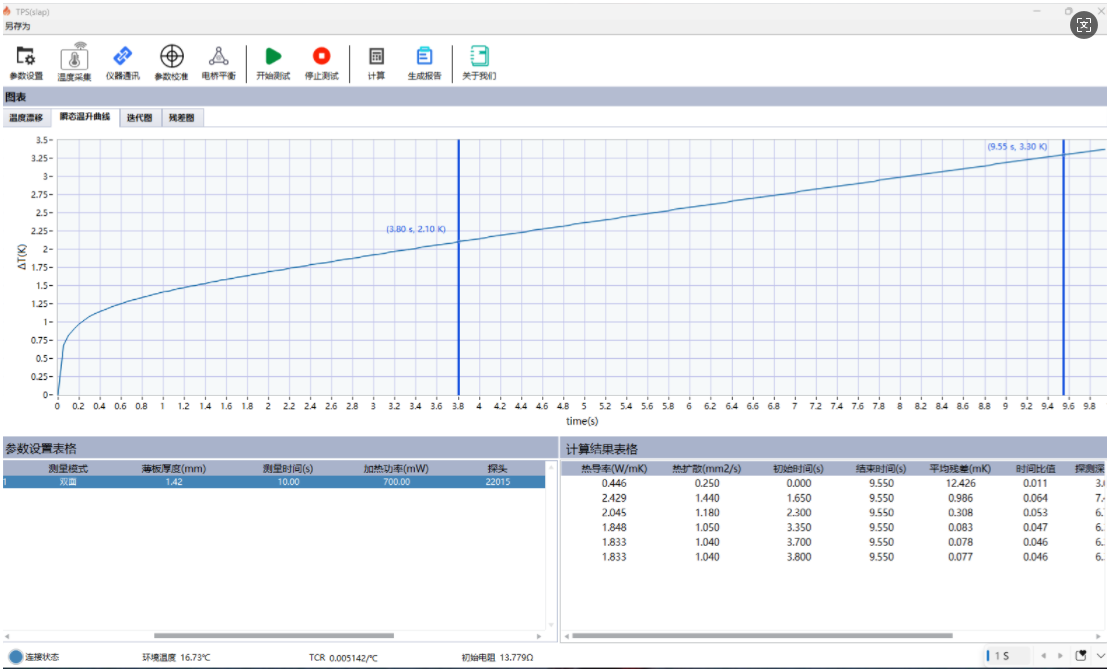
Task: Open 仪器通讯 instrument communication
Action: pyautogui.click(x=123, y=62)
